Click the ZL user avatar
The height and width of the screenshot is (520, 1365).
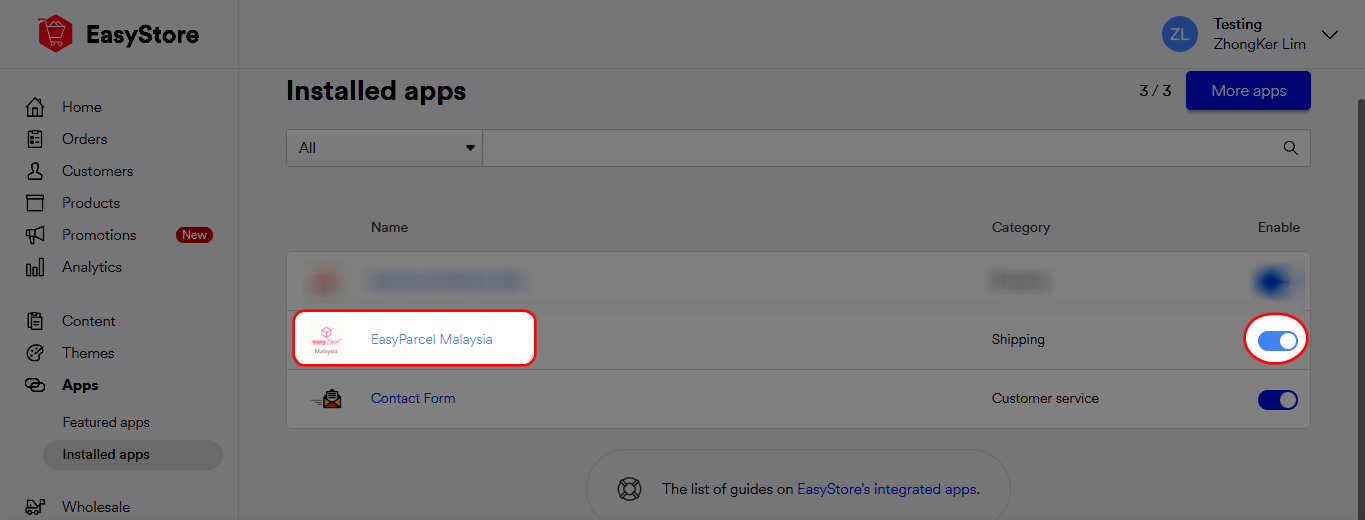[1180, 34]
